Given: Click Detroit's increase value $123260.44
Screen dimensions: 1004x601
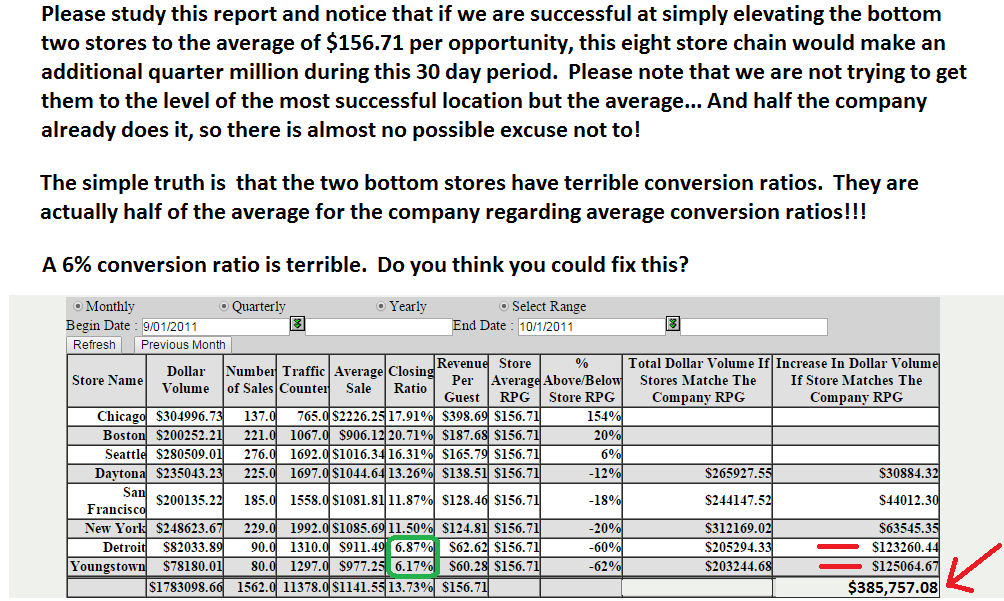Looking at the screenshot, I should 856,548.
